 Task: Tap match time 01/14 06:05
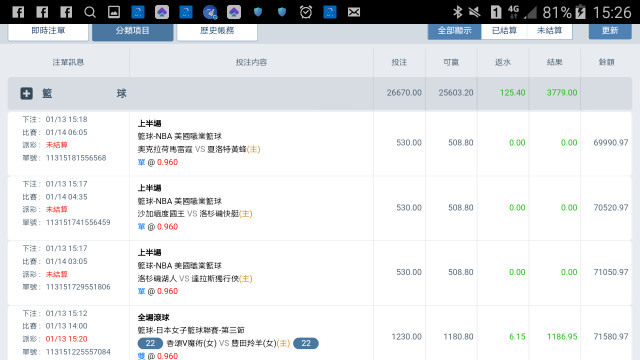[x=66, y=132]
